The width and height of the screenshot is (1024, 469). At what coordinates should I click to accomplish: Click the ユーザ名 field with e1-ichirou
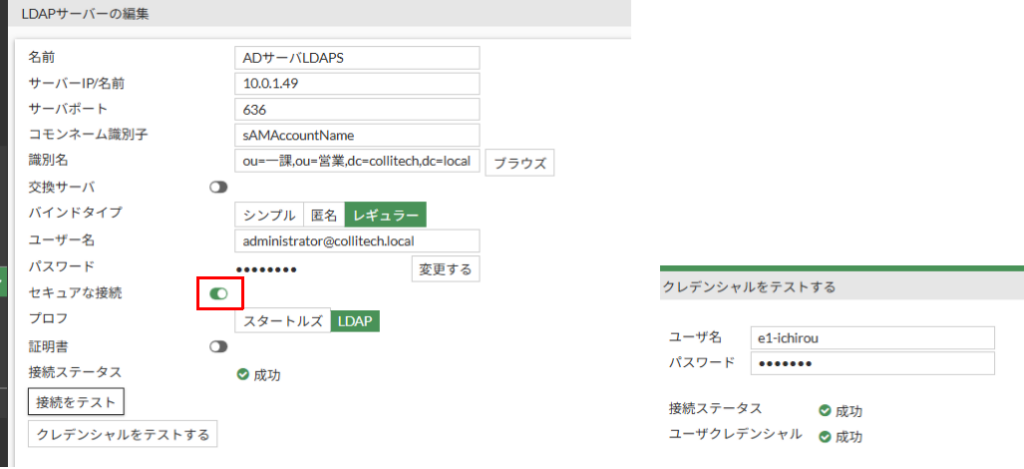click(x=872, y=338)
